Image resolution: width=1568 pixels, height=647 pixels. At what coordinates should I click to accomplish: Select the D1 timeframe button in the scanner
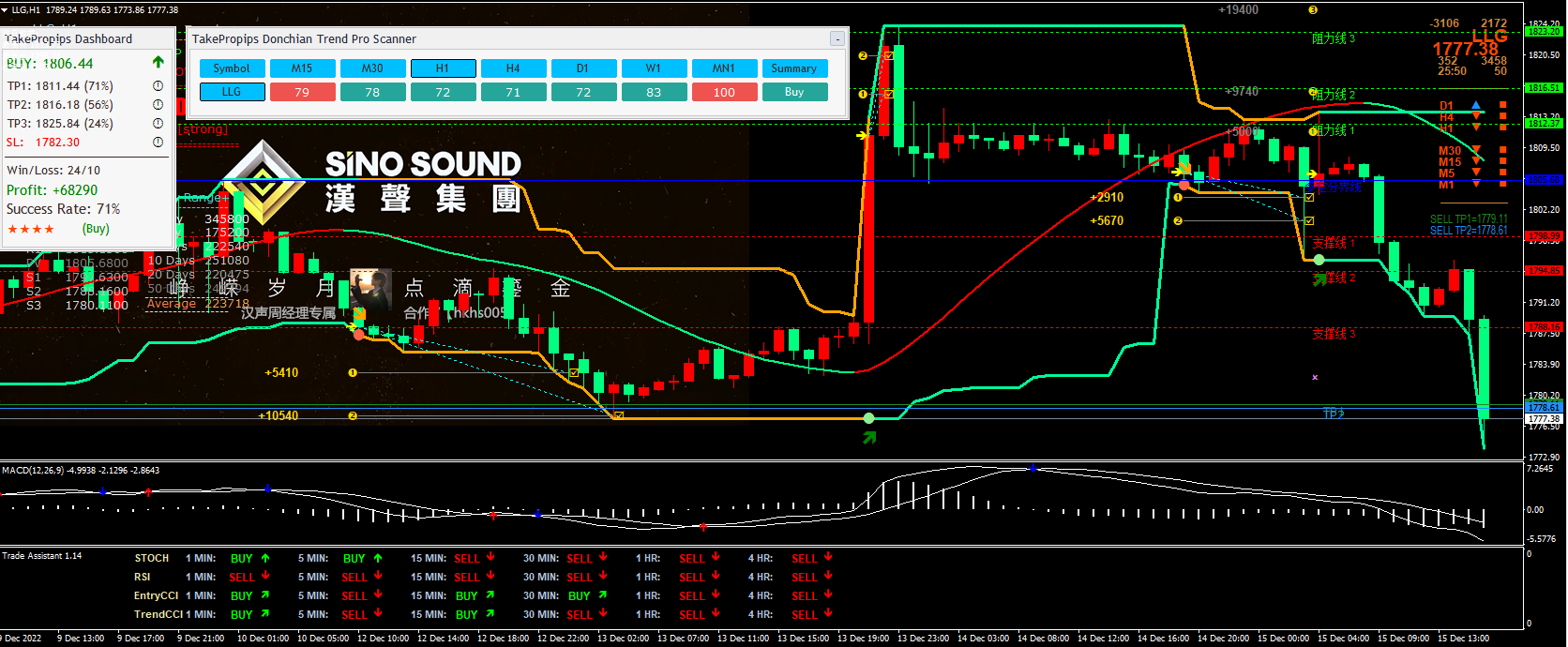(x=583, y=68)
